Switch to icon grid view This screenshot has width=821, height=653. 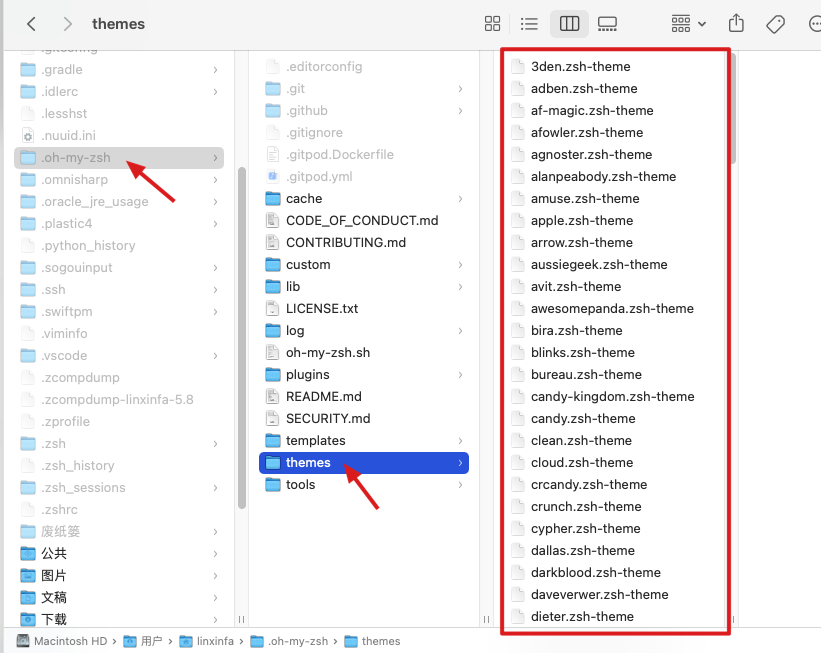coord(492,24)
